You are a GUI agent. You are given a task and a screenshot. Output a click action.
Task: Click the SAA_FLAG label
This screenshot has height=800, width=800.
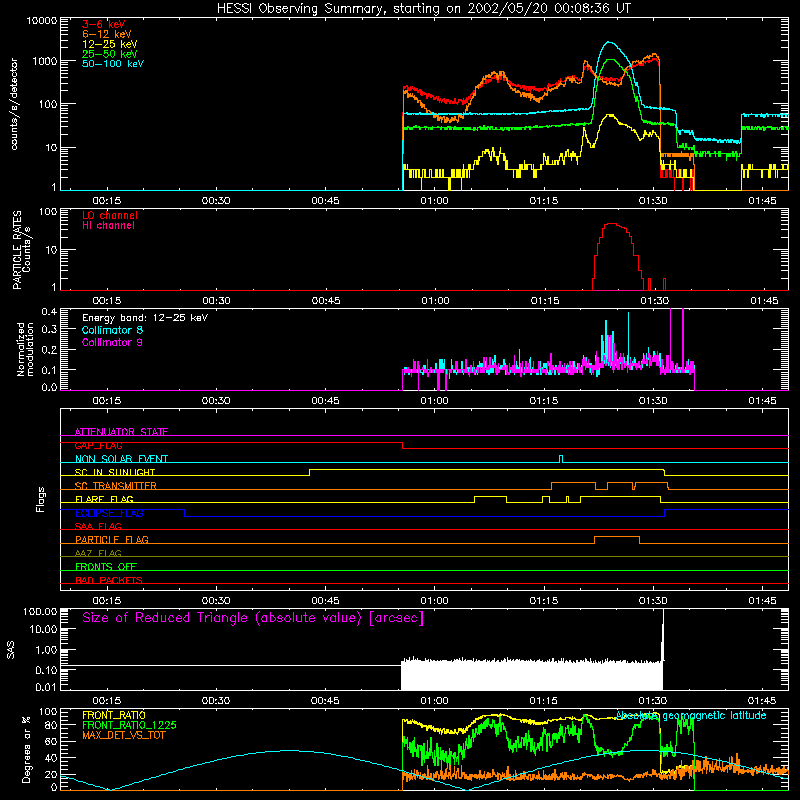[x=98, y=526]
